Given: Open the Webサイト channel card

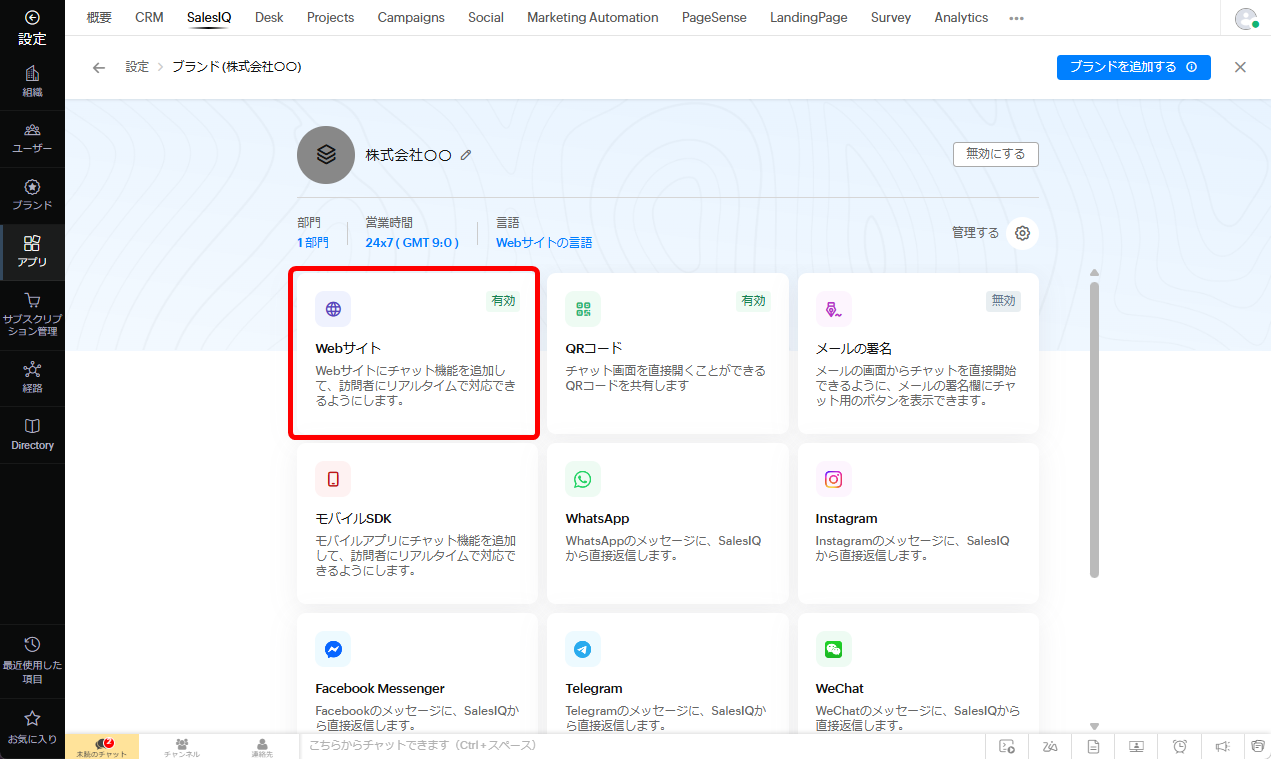Looking at the screenshot, I should pos(417,353).
